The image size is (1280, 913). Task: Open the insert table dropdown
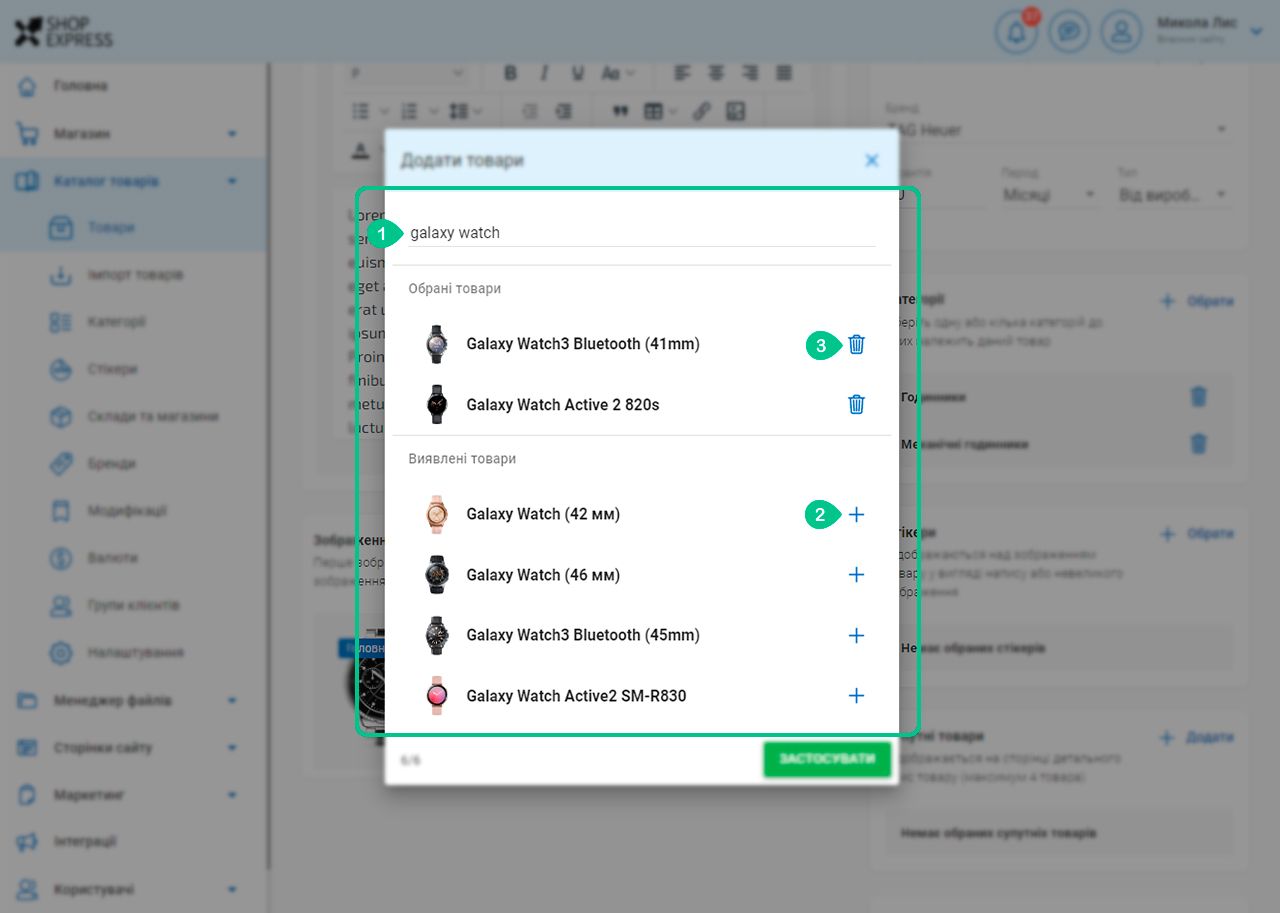(x=660, y=111)
